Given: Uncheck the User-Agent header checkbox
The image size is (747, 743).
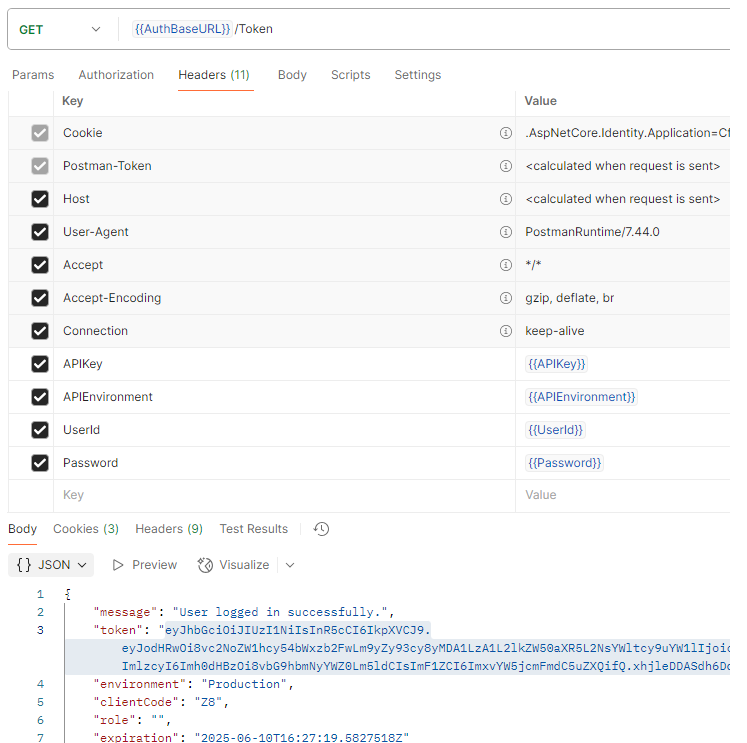Looking at the screenshot, I should [x=40, y=232].
